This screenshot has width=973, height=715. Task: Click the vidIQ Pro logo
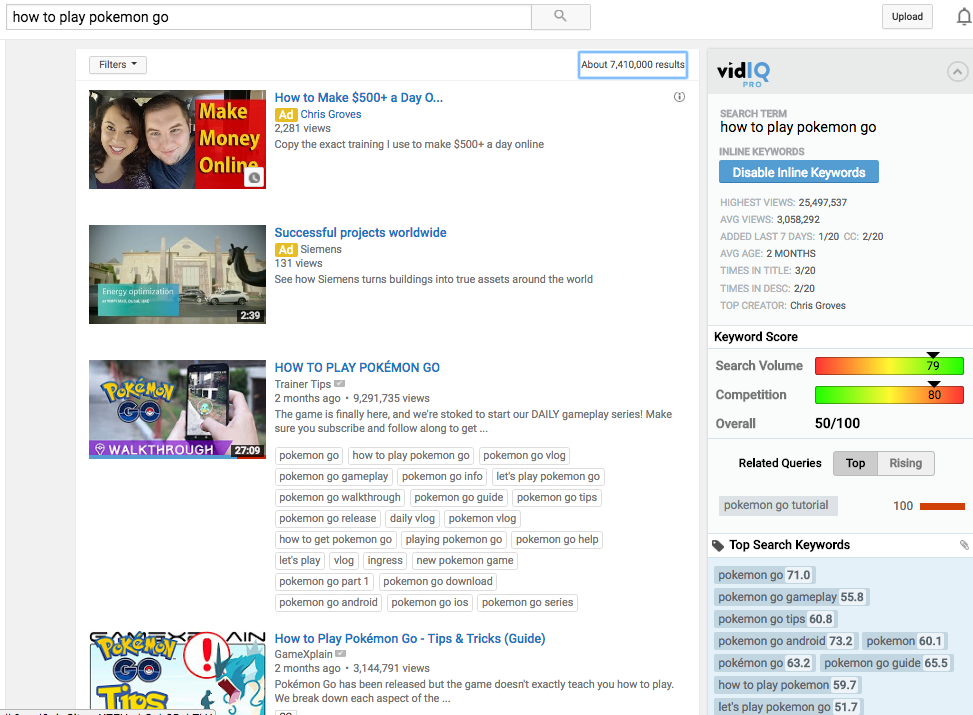(743, 74)
